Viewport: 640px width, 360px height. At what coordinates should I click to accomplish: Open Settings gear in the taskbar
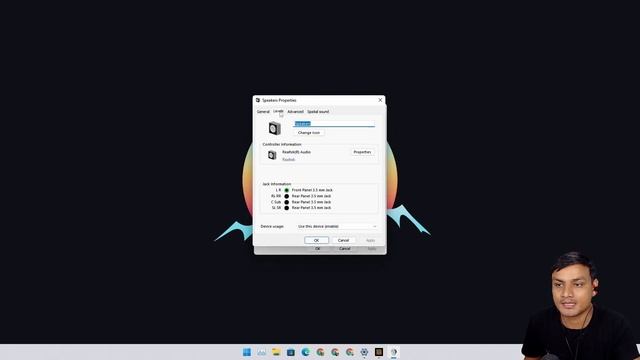coord(364,352)
